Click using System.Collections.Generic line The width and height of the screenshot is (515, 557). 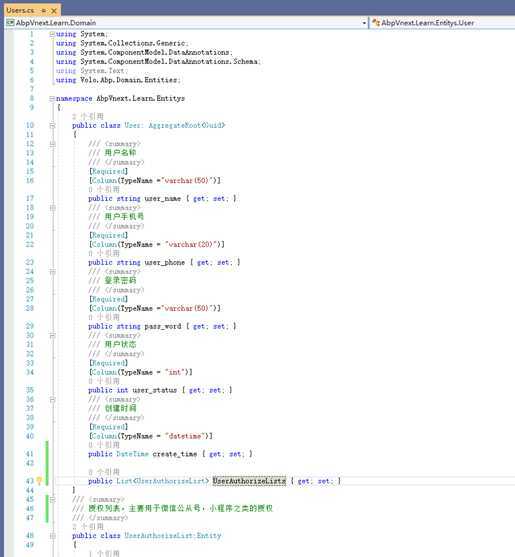click(x=123, y=43)
